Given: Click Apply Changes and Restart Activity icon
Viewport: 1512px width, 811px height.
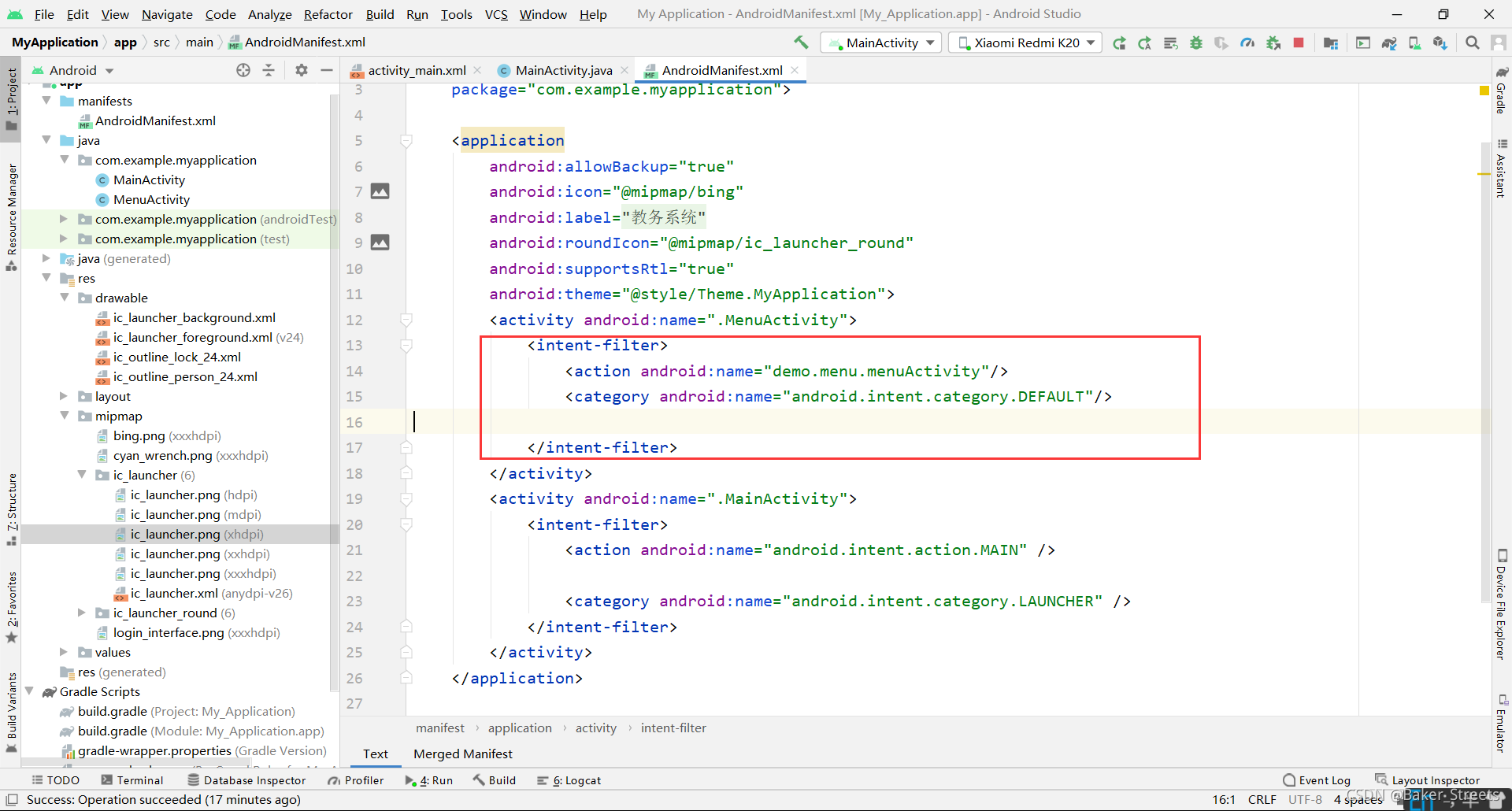Looking at the screenshot, I should (x=1145, y=43).
